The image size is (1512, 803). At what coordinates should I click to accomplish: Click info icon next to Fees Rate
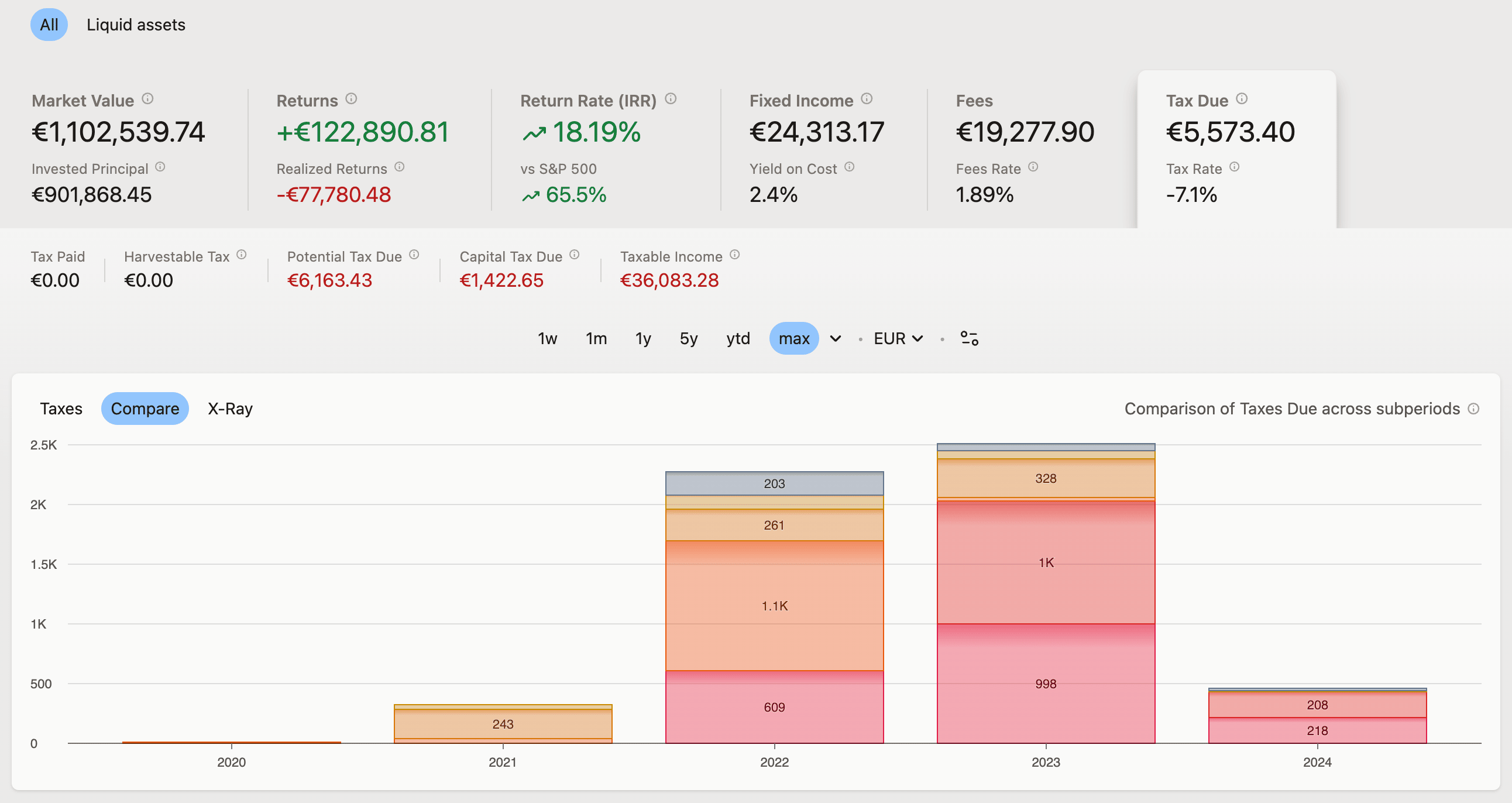(x=1033, y=167)
